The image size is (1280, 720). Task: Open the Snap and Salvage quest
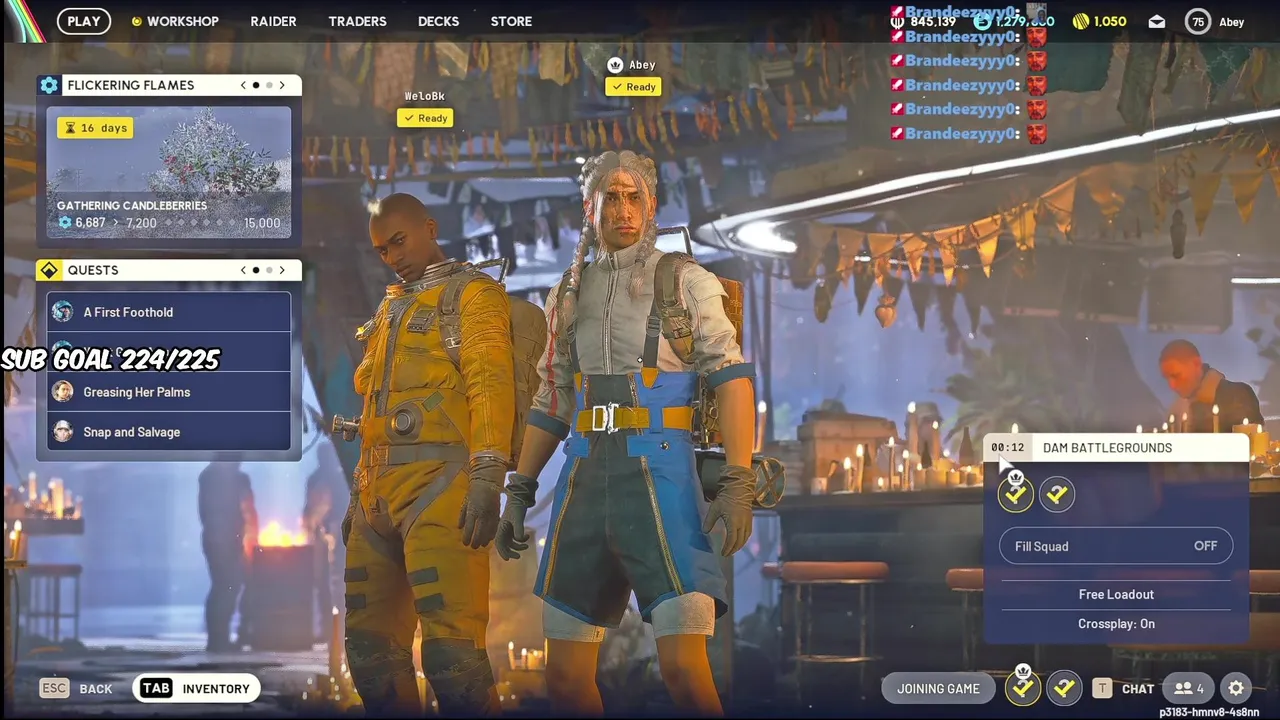click(169, 432)
